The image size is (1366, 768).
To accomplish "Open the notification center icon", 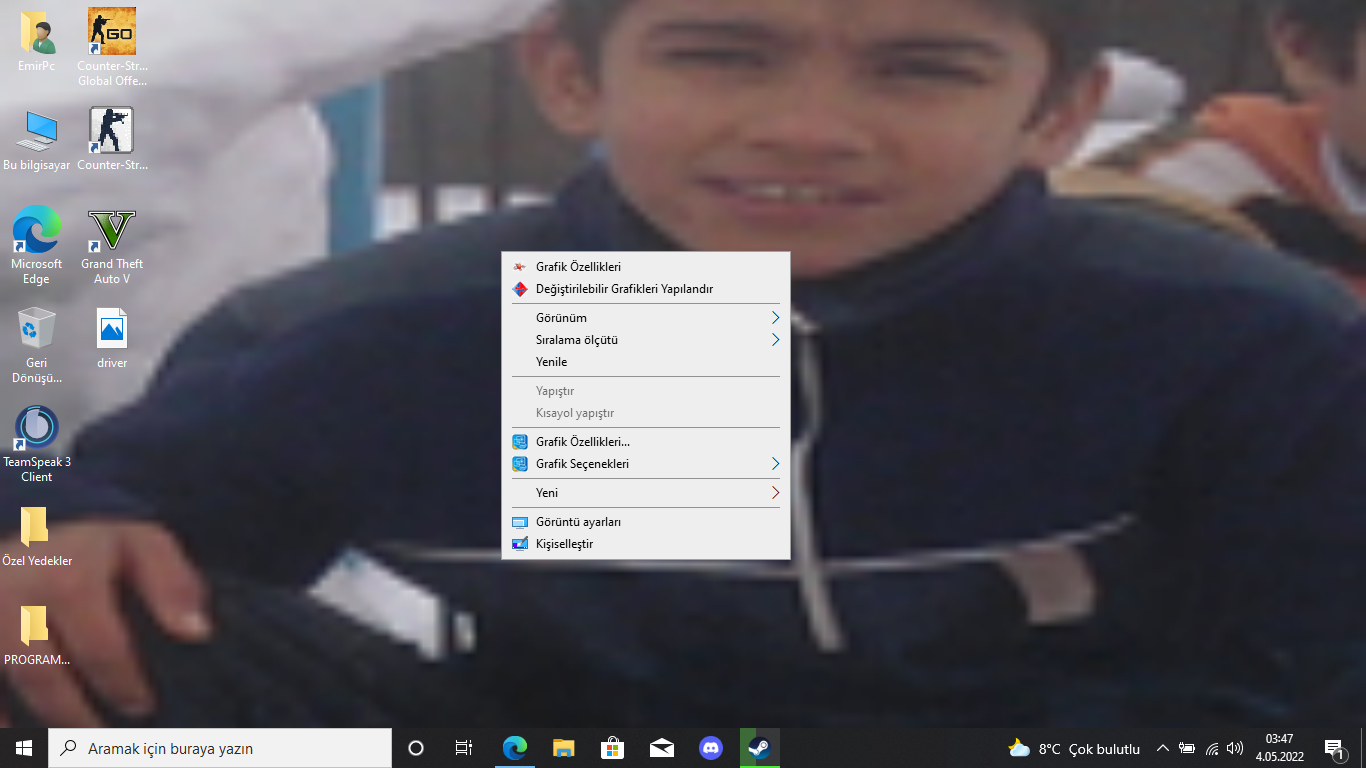I will point(1334,748).
